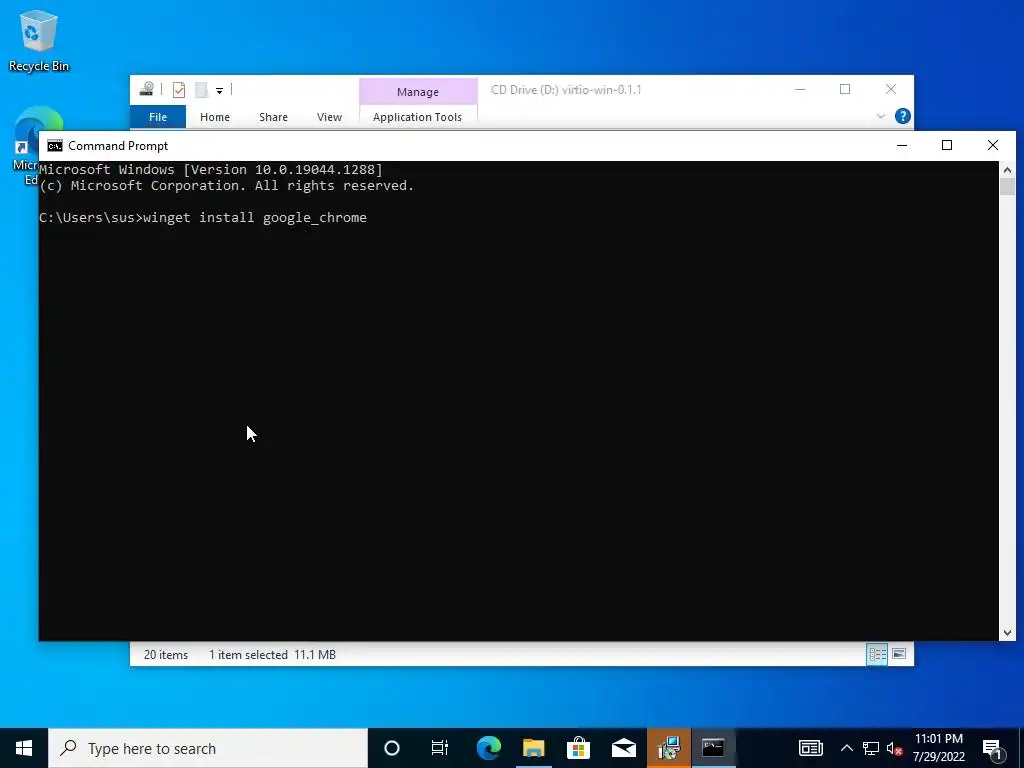Click the new folder Quick Access icon
Screen dimensions: 1024x768
coord(202,89)
